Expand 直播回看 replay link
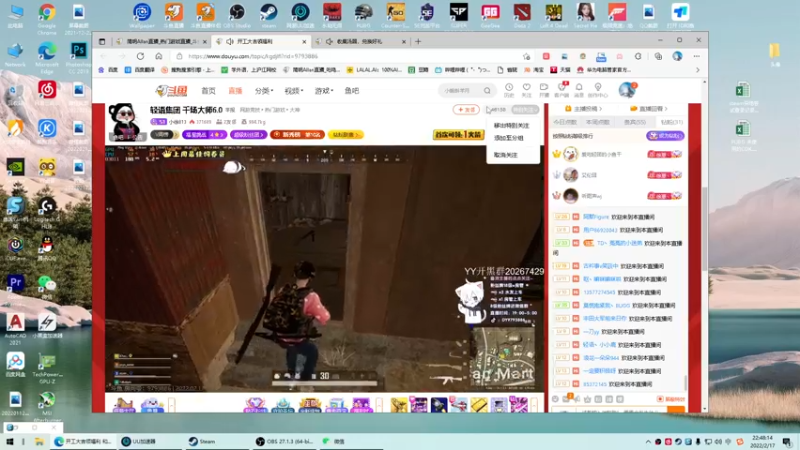 pyautogui.click(x=649, y=109)
